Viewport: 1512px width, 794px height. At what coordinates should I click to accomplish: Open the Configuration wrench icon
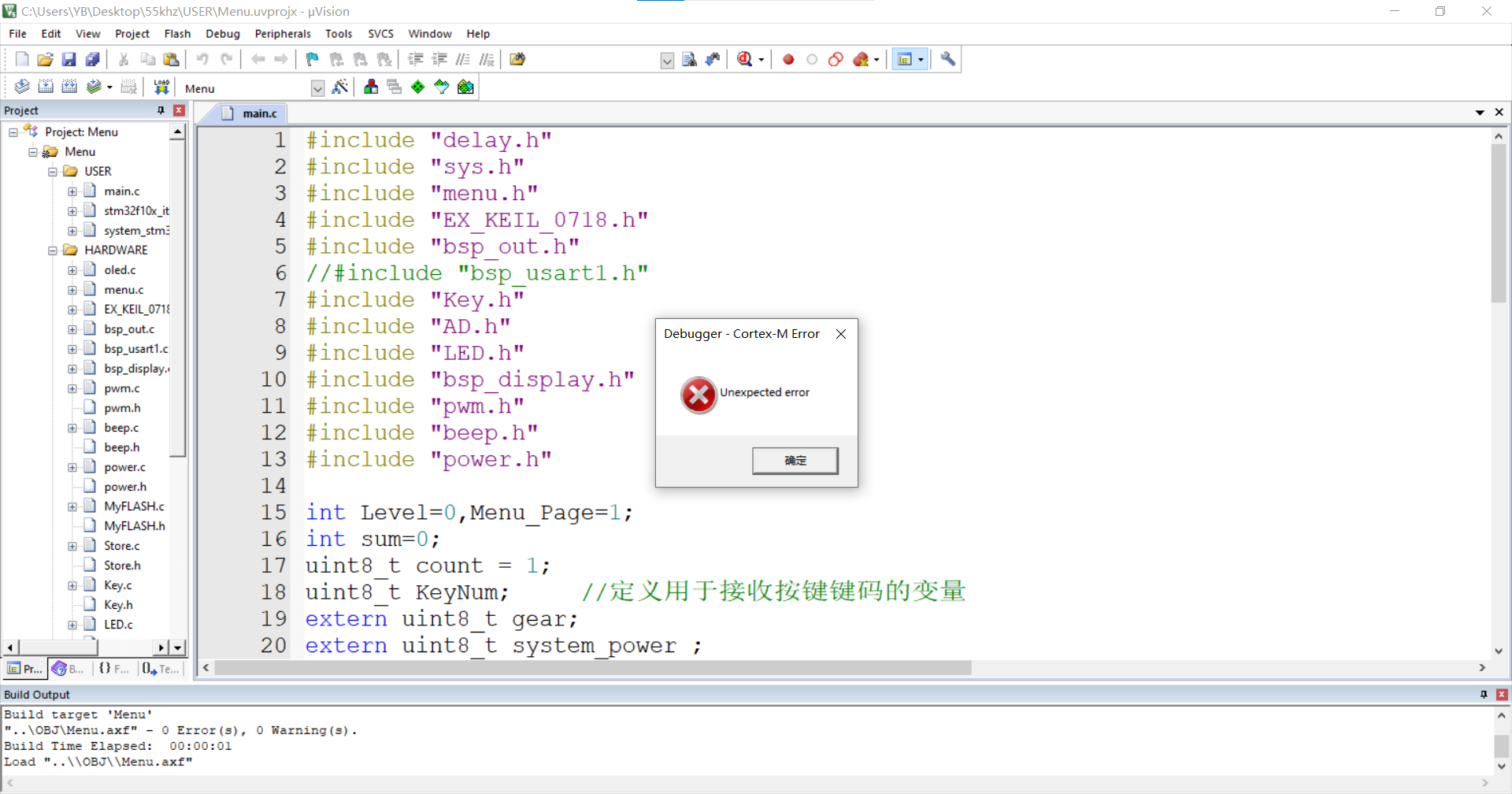point(948,59)
